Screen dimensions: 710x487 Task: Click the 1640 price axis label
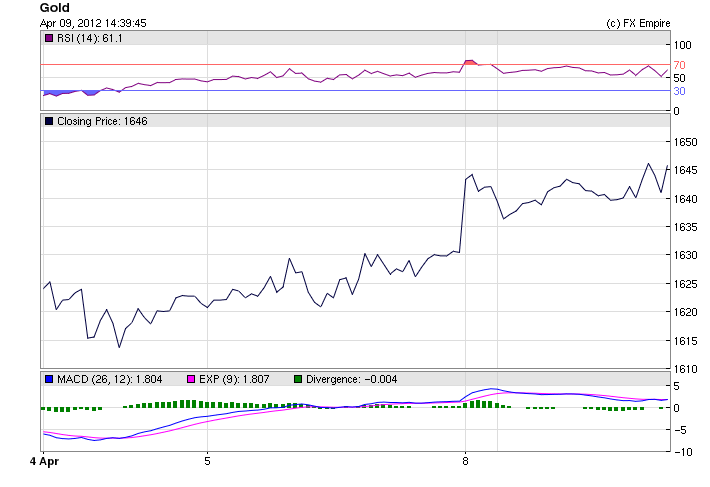click(686, 199)
